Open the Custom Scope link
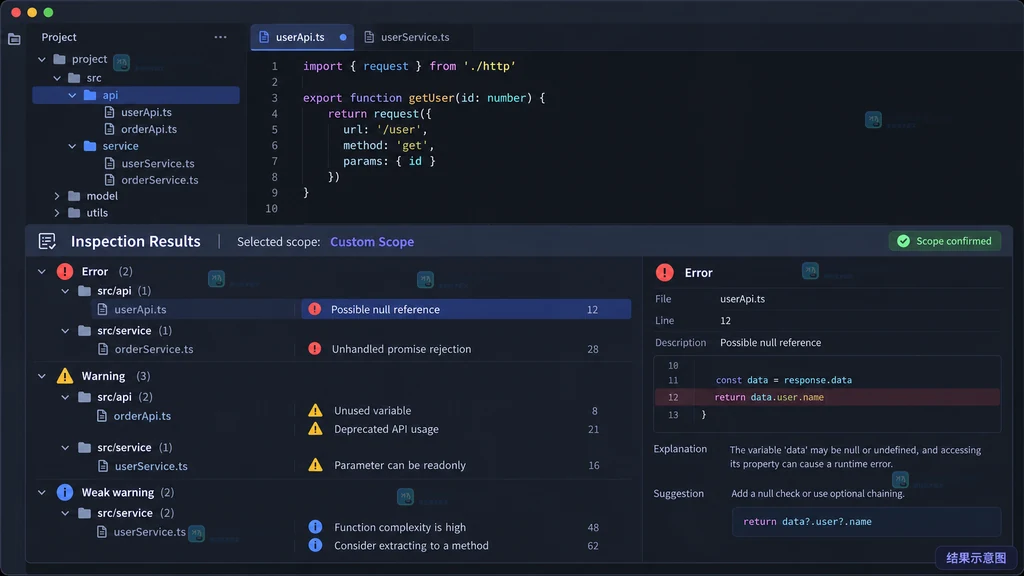The height and width of the screenshot is (576, 1024). [372, 242]
